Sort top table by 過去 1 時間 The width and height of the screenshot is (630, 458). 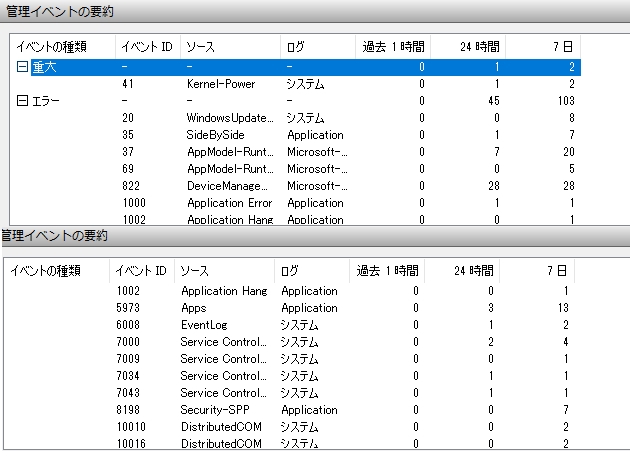393,46
